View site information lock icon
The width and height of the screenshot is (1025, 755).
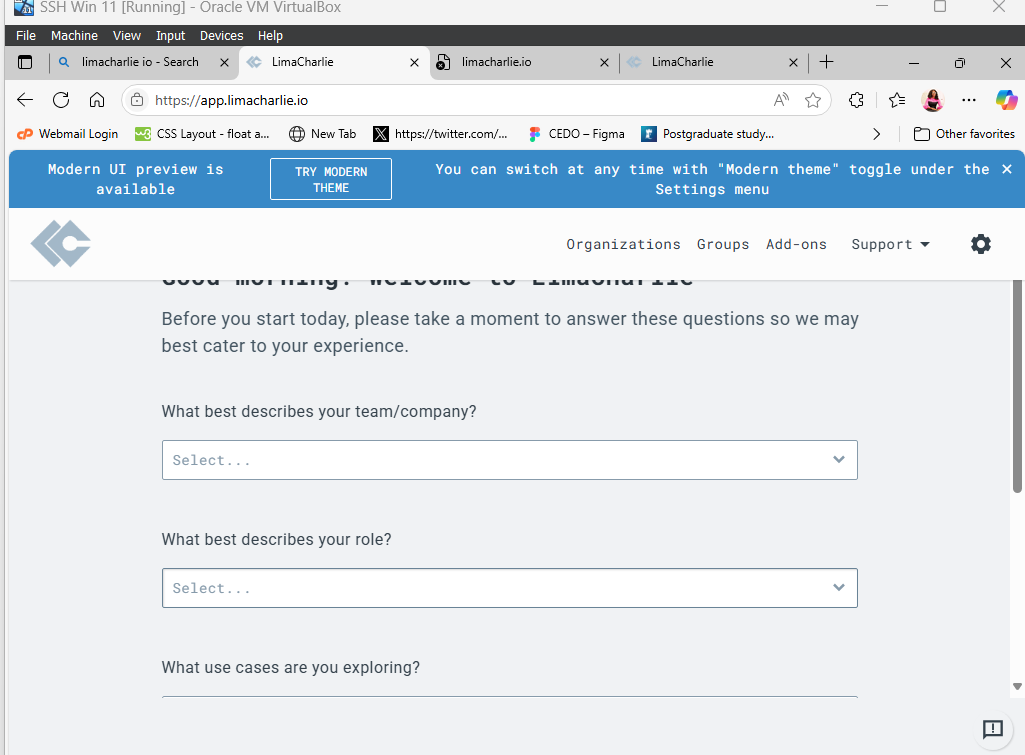coord(137,100)
